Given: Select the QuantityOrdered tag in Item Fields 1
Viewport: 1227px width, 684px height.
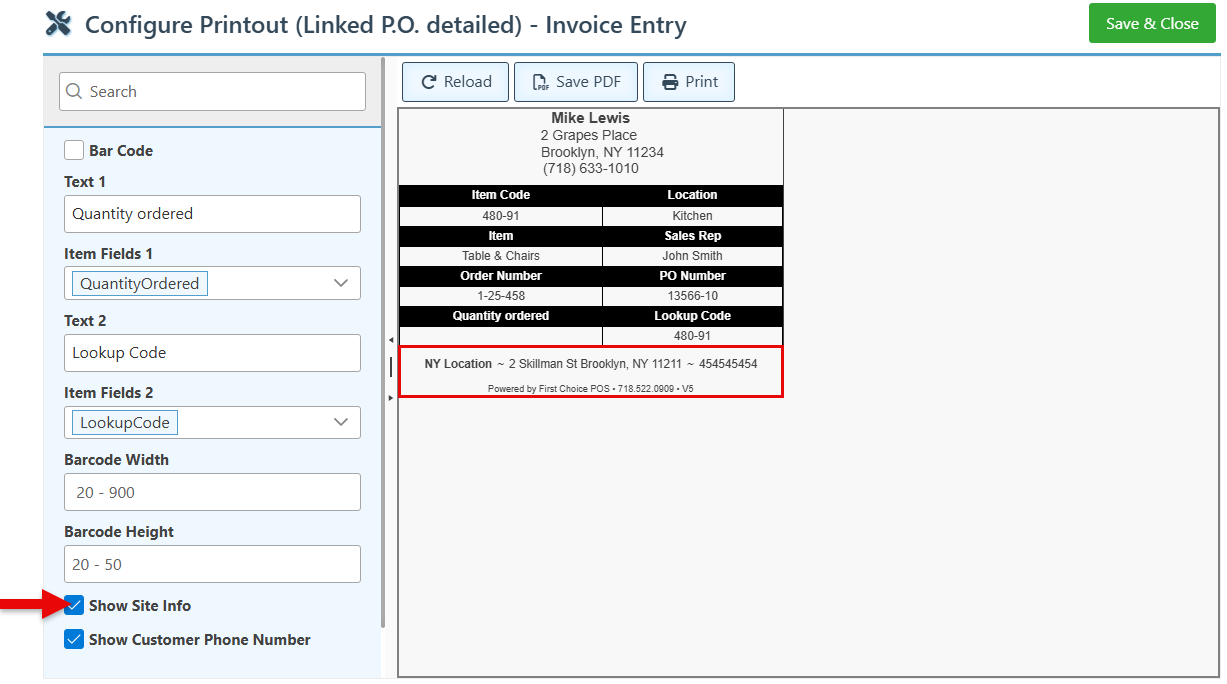Looking at the screenshot, I should tap(140, 284).
